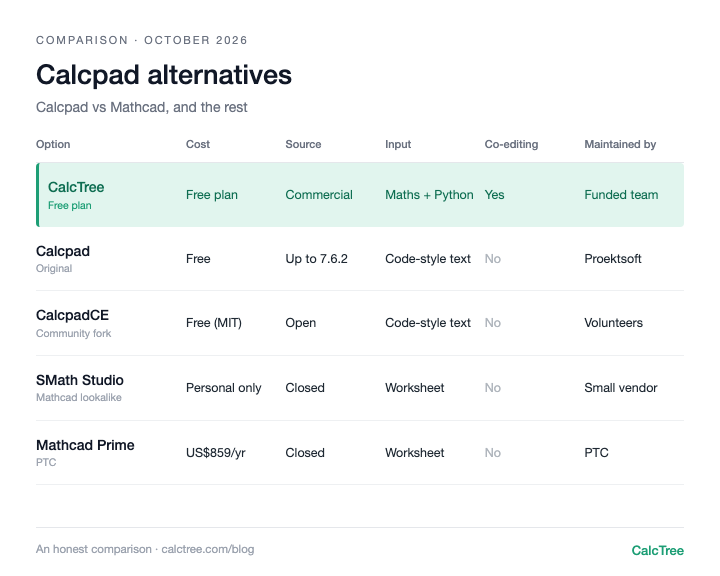Click the 'No' co-editing cell for CalcpadCE
The height and width of the screenshot is (576, 720).
(x=492, y=323)
